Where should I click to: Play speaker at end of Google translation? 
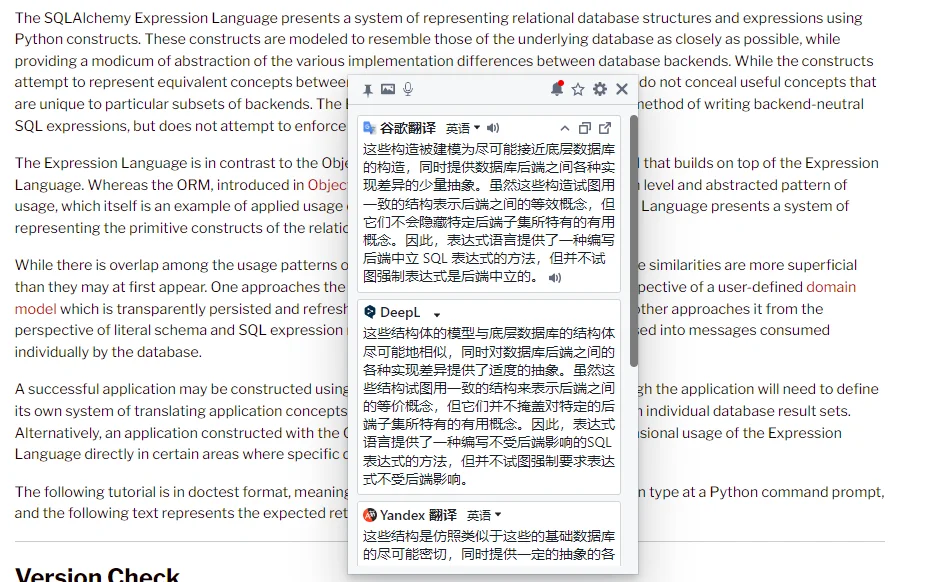pos(555,277)
